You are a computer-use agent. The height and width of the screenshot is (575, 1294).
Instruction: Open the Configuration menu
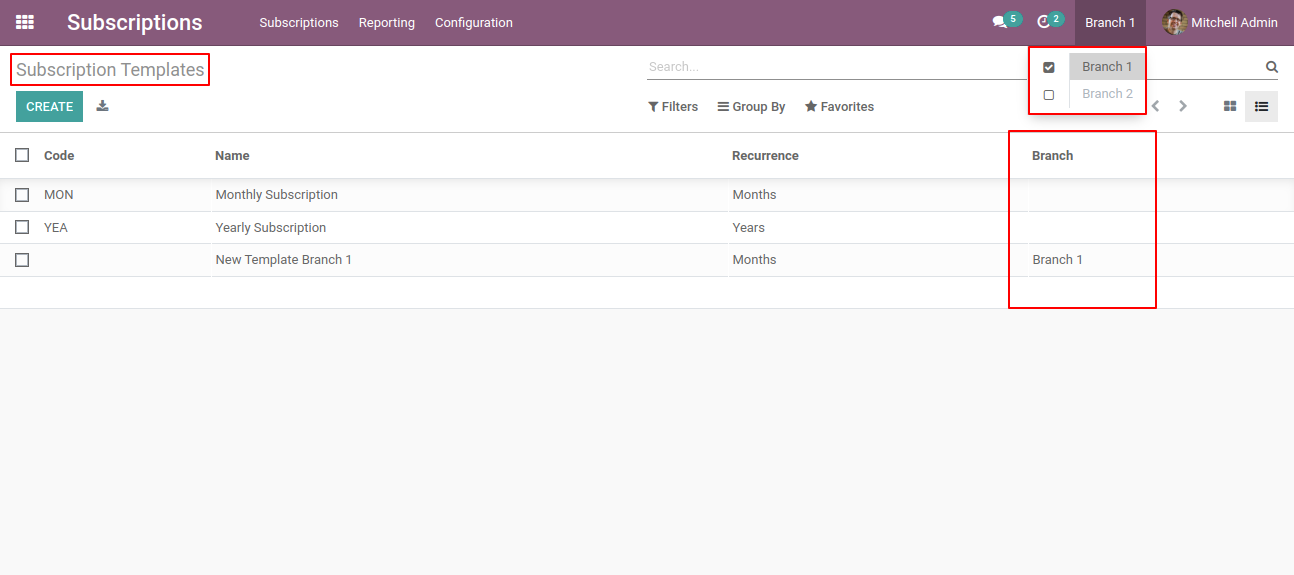(x=474, y=22)
